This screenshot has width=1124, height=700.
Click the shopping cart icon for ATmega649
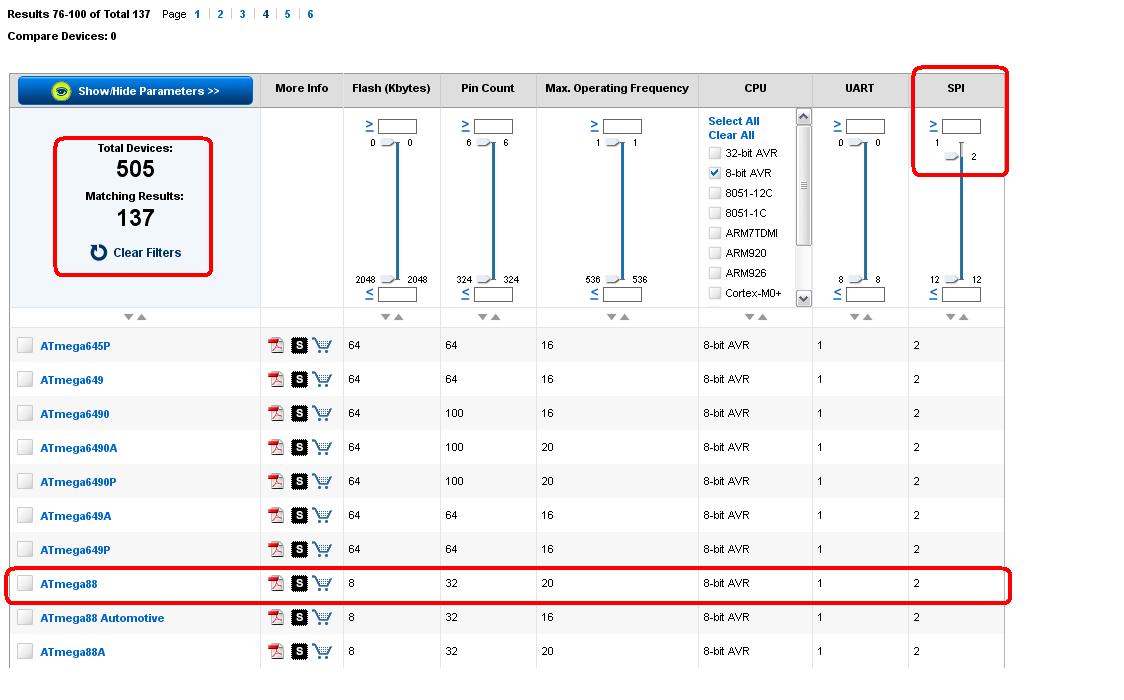323,379
